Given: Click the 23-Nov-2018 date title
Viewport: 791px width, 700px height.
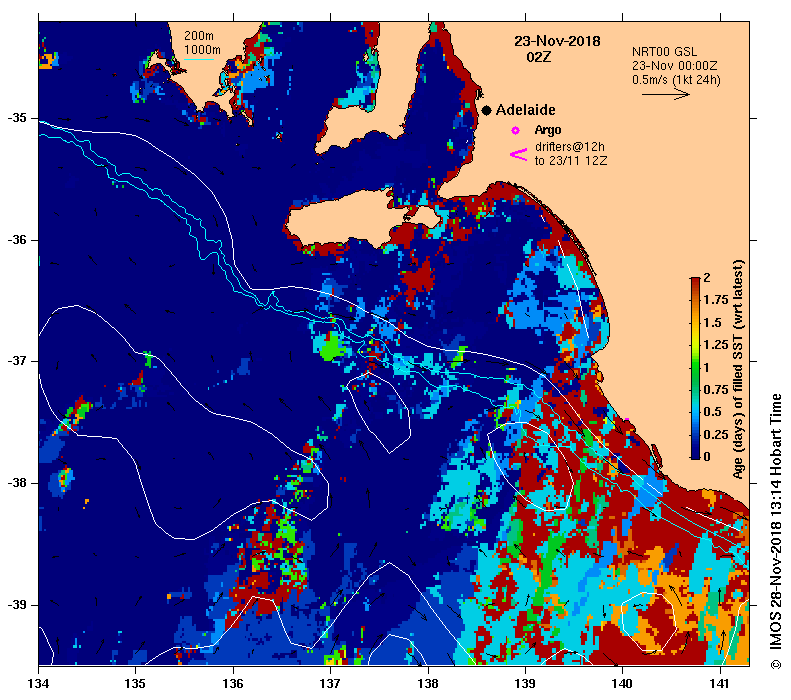Looking at the screenshot, I should point(557,41).
